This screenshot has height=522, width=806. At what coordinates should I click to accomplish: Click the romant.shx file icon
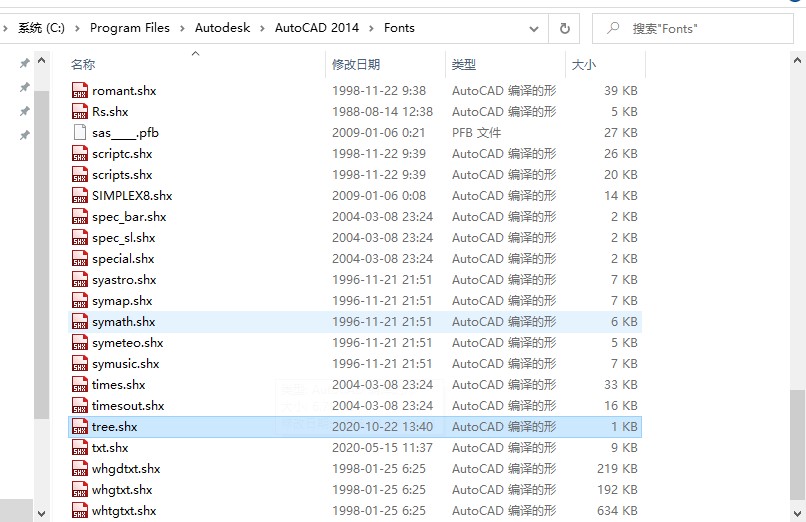point(80,91)
